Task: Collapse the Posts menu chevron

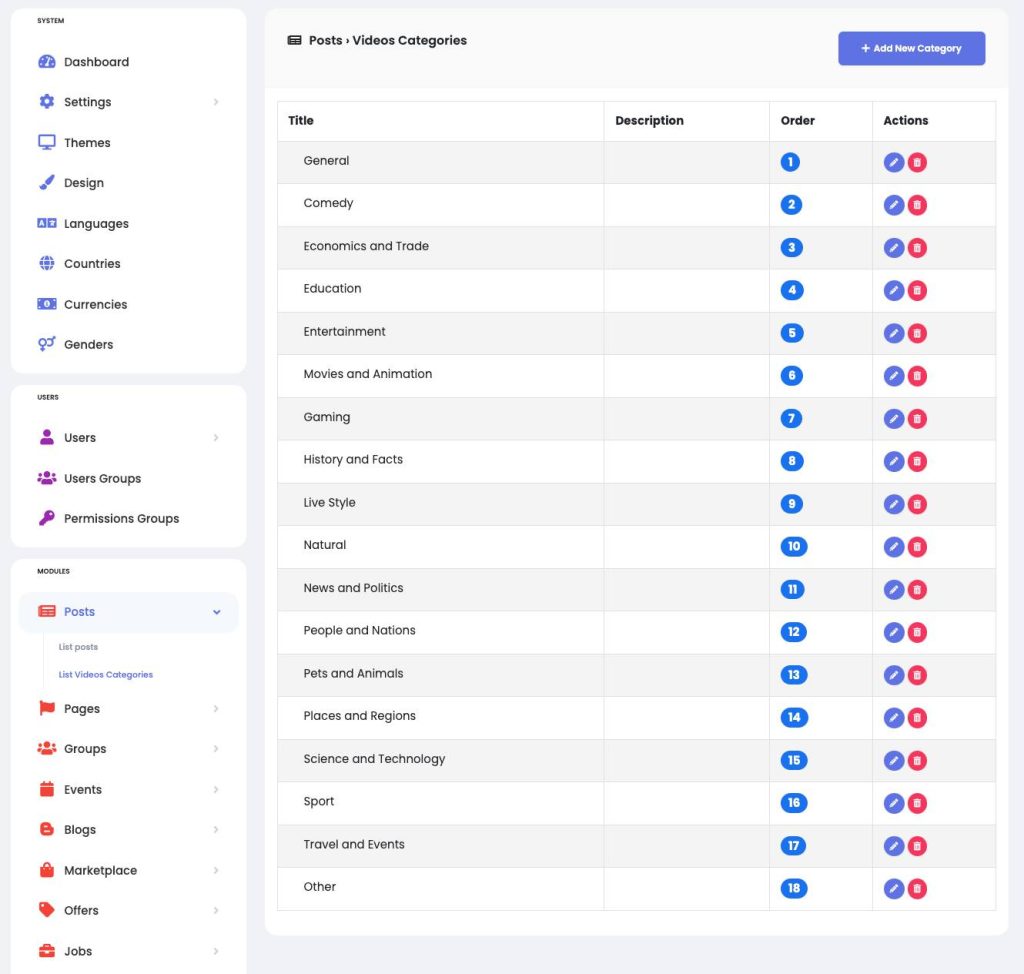Action: pos(216,612)
